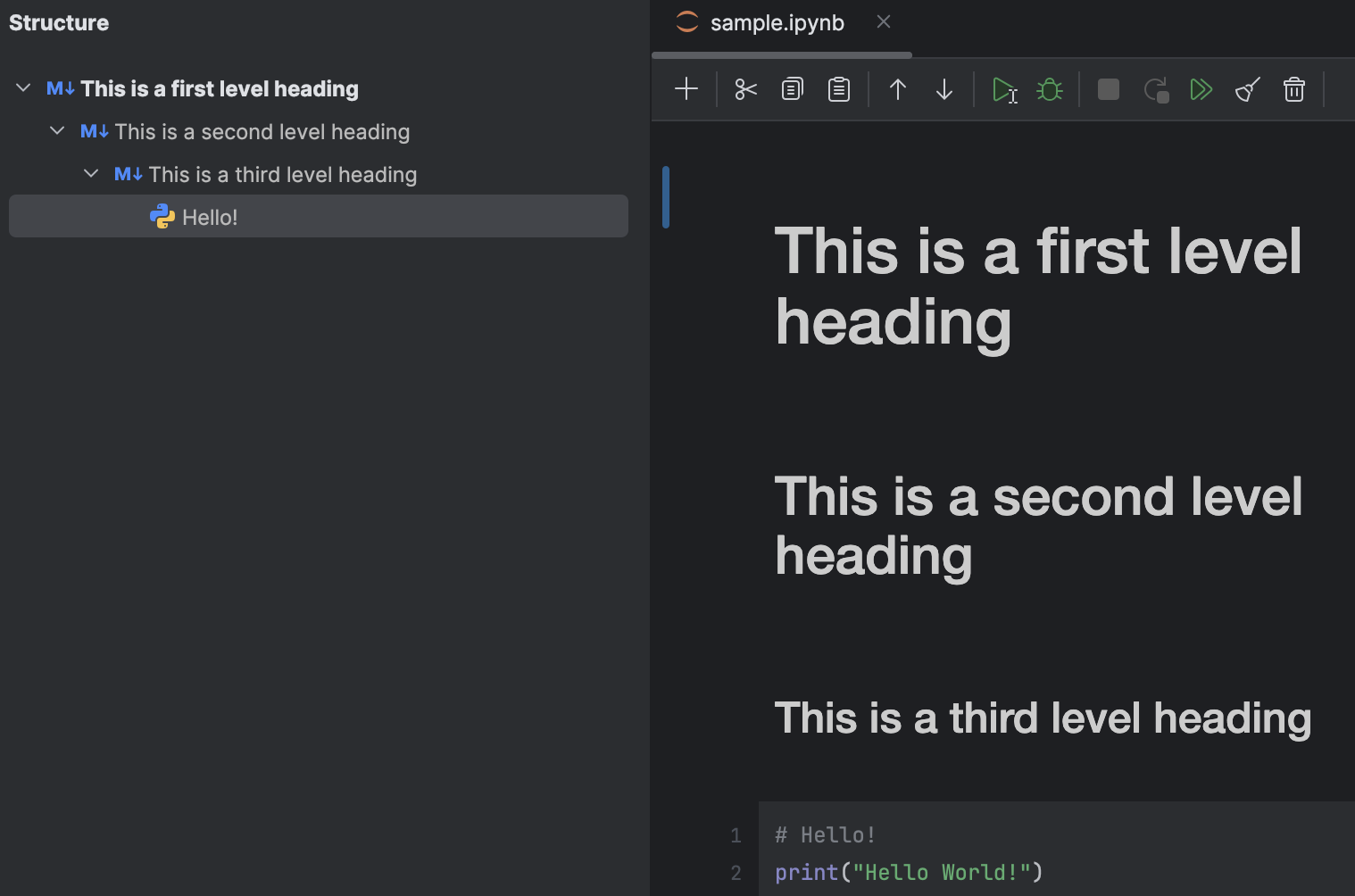
Task: Cut the current cell using the scissors icon
Action: pos(744,89)
